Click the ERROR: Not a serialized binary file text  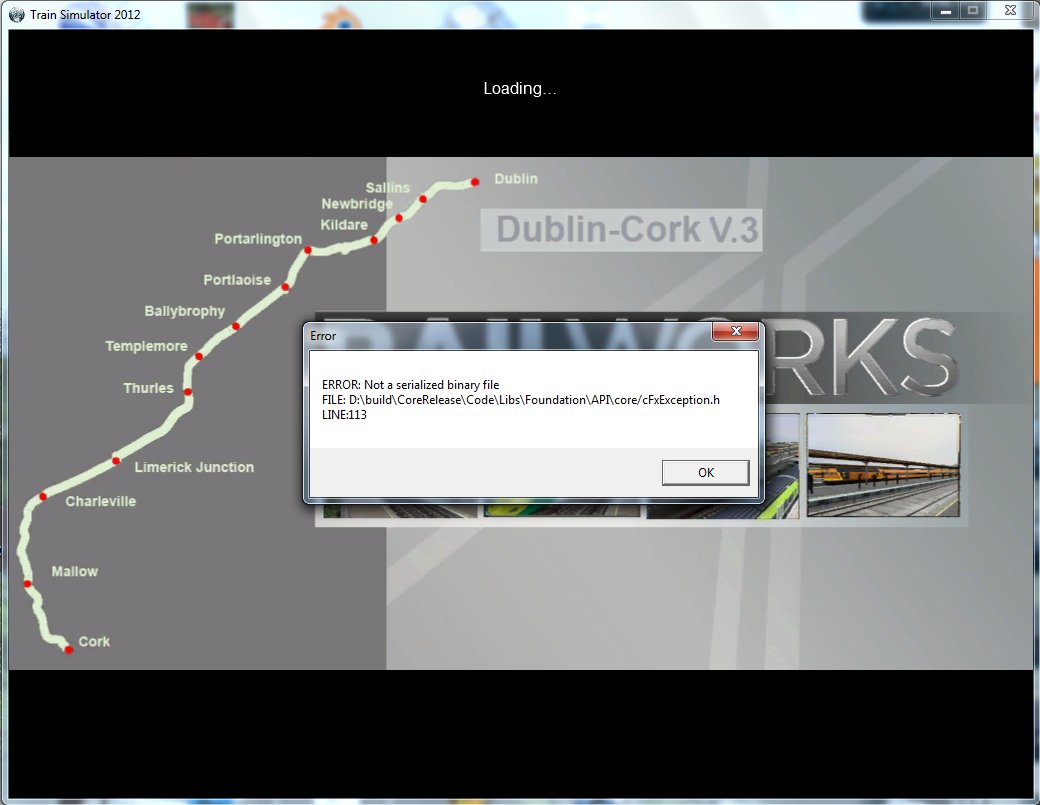tap(410, 385)
